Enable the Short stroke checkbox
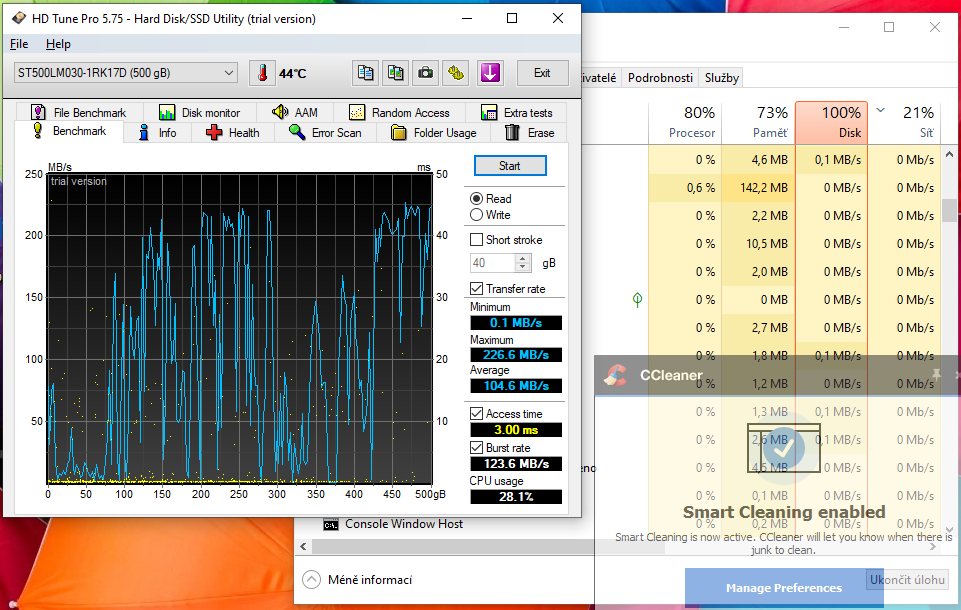Screen dimensions: 961x610 point(476,240)
